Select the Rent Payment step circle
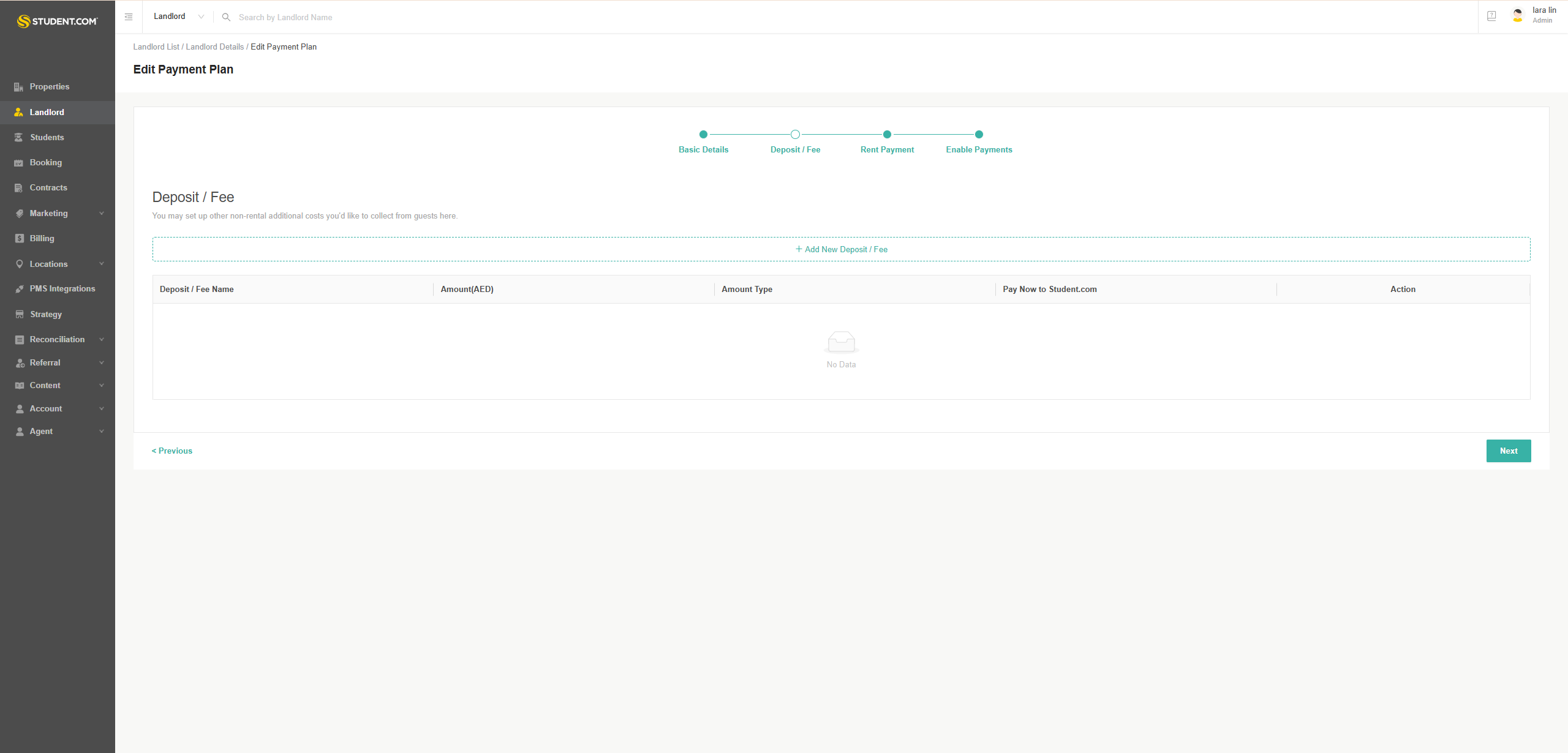 [887, 134]
